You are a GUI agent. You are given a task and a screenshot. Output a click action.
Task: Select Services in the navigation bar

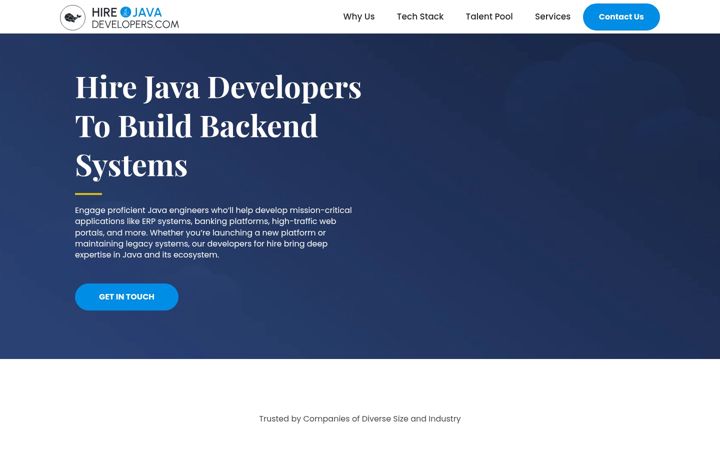[552, 17]
